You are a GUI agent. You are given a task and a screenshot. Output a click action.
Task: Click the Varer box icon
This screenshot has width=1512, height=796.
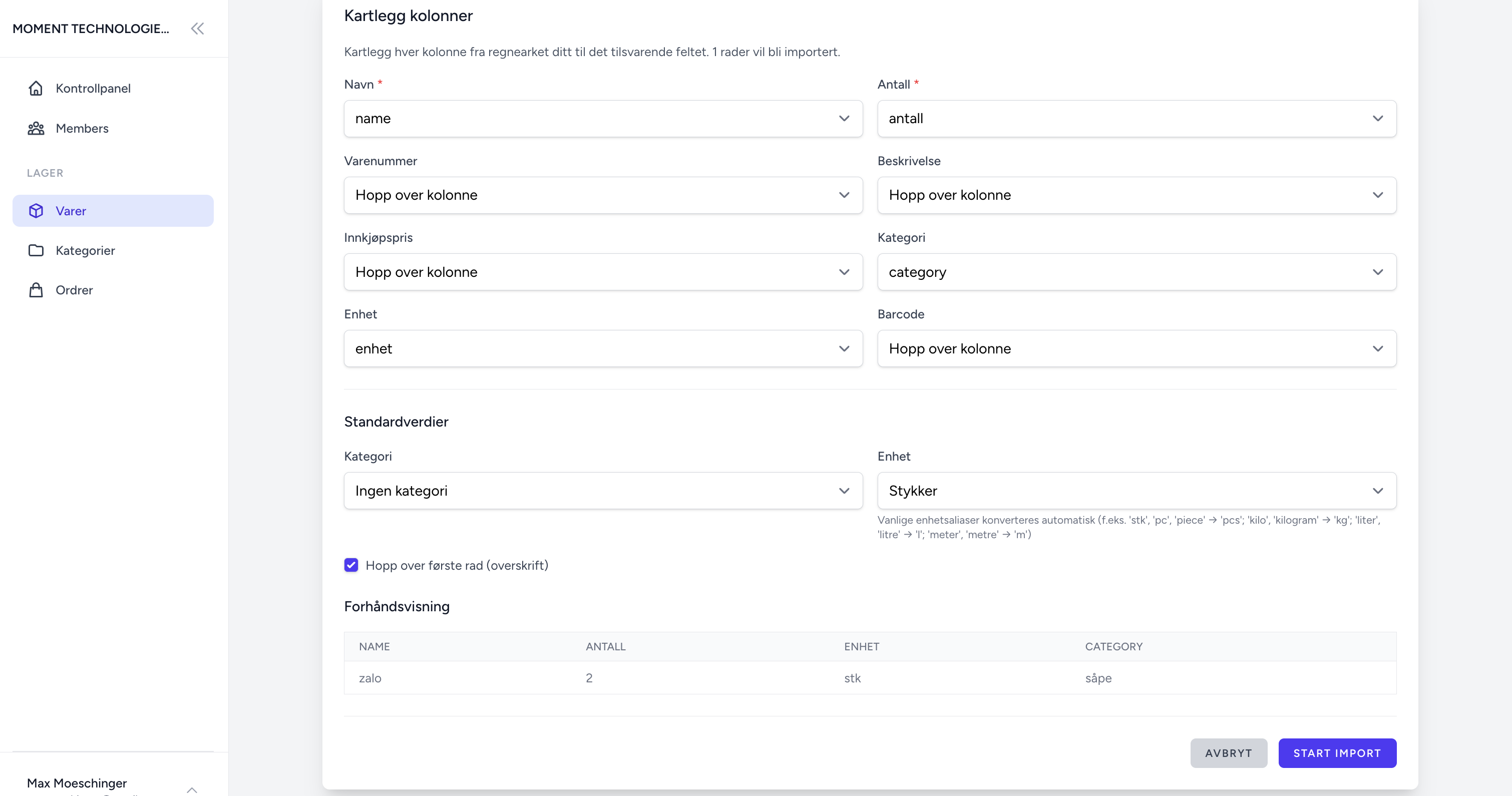pos(36,211)
